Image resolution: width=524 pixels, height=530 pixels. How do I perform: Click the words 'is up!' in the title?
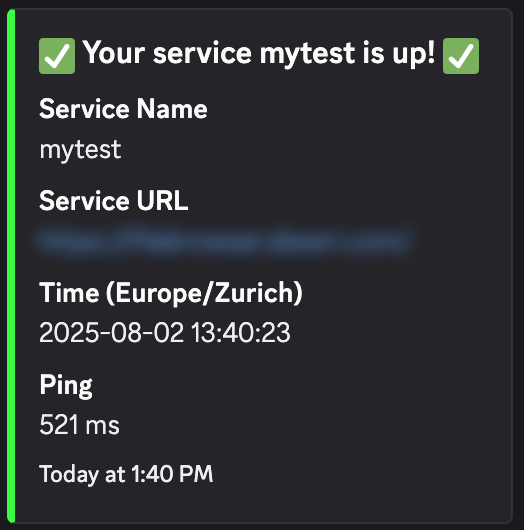(x=399, y=53)
